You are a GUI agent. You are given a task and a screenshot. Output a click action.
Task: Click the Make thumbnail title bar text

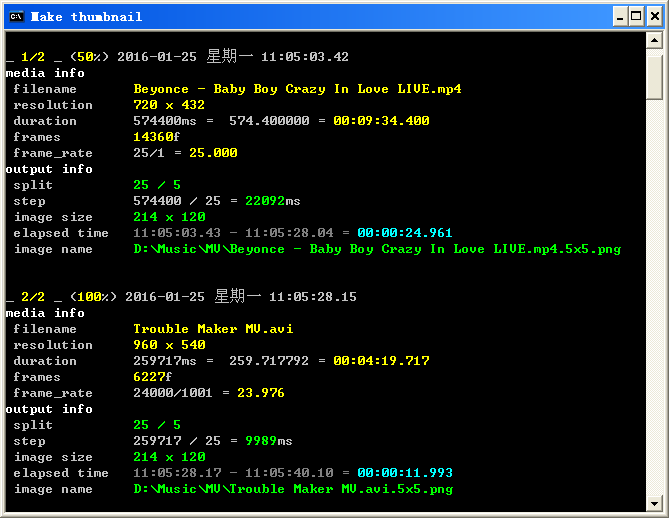pyautogui.click(x=87, y=17)
